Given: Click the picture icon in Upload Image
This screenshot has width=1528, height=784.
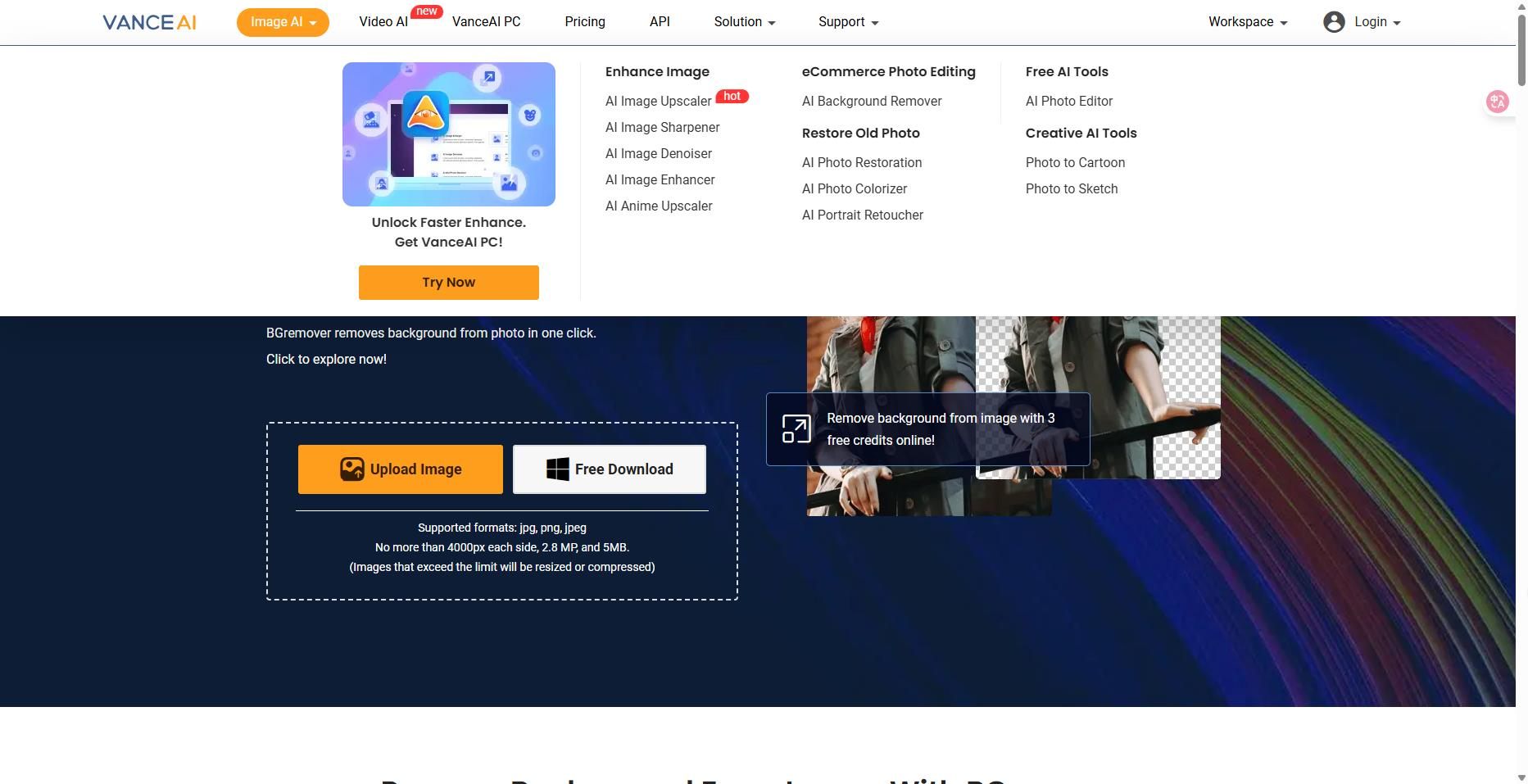Looking at the screenshot, I should [352, 469].
